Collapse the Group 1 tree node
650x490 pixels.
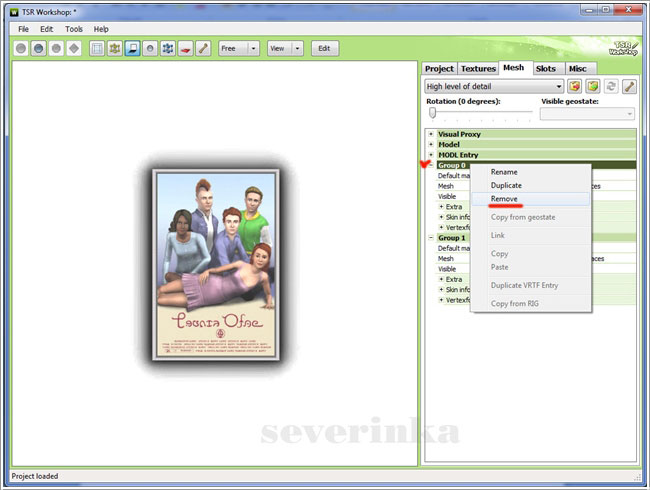(431, 238)
